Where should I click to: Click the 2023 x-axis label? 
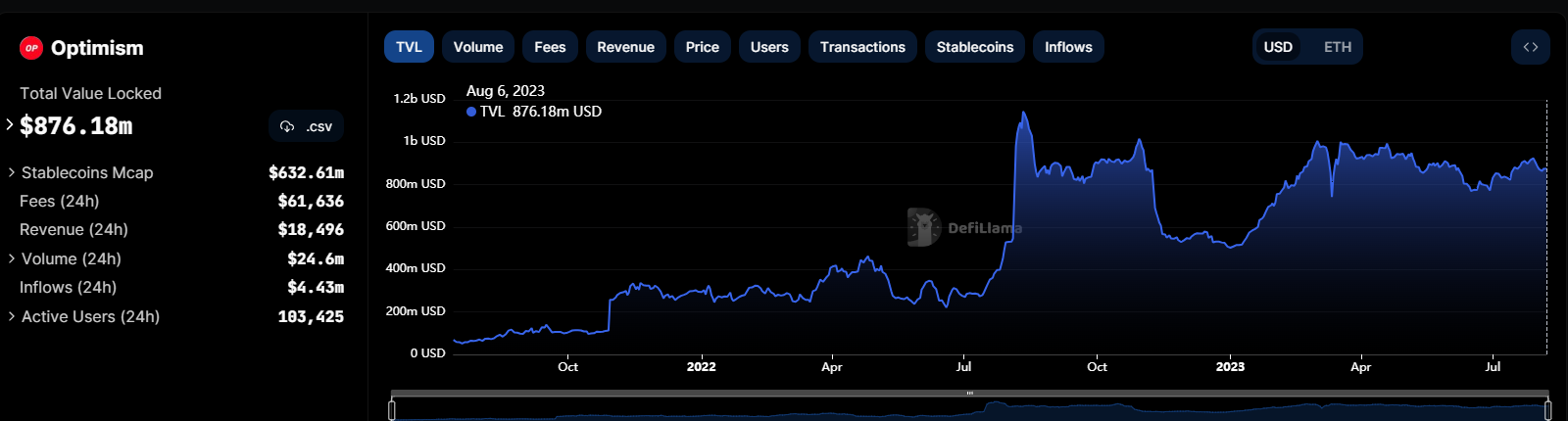click(x=1231, y=366)
